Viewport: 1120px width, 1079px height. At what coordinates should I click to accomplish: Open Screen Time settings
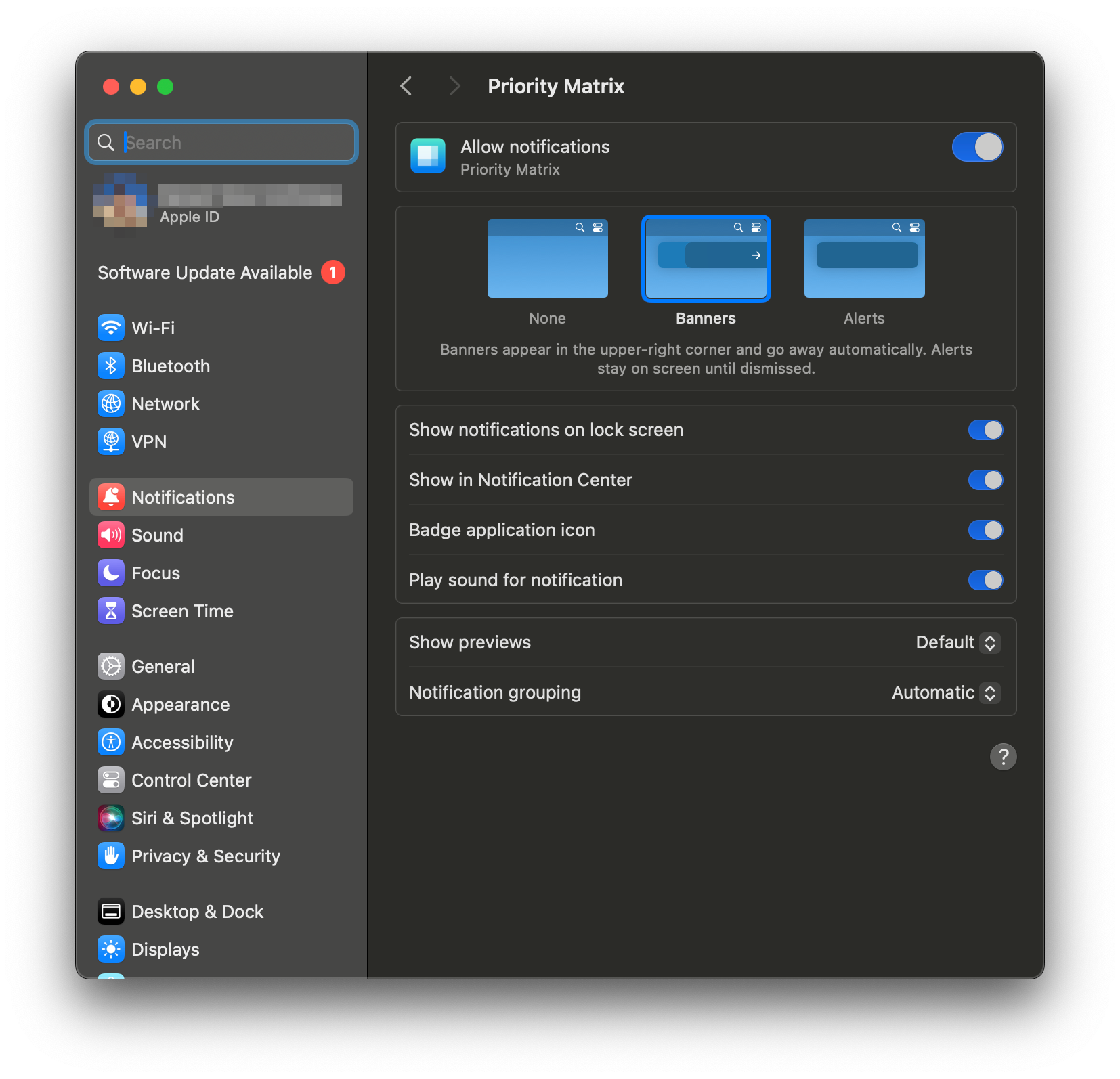pyautogui.click(x=182, y=611)
